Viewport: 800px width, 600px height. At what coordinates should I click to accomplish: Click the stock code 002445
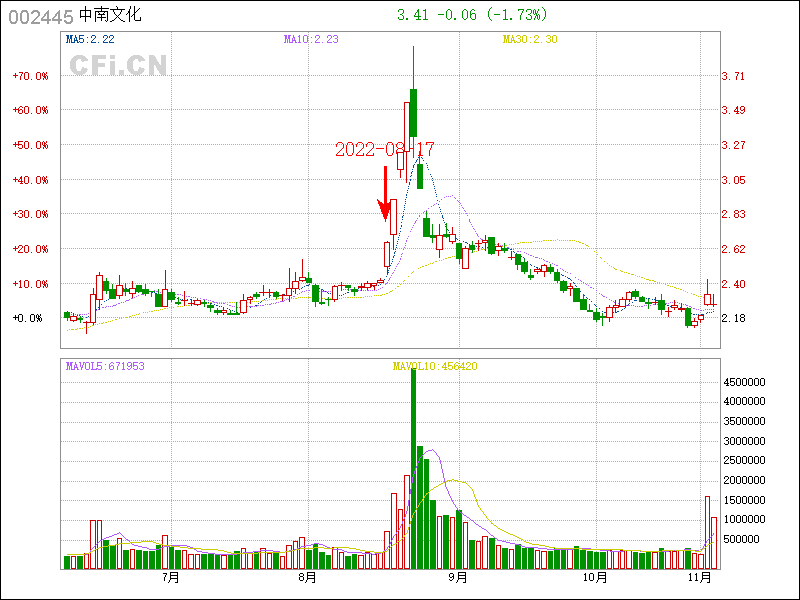click(41, 16)
